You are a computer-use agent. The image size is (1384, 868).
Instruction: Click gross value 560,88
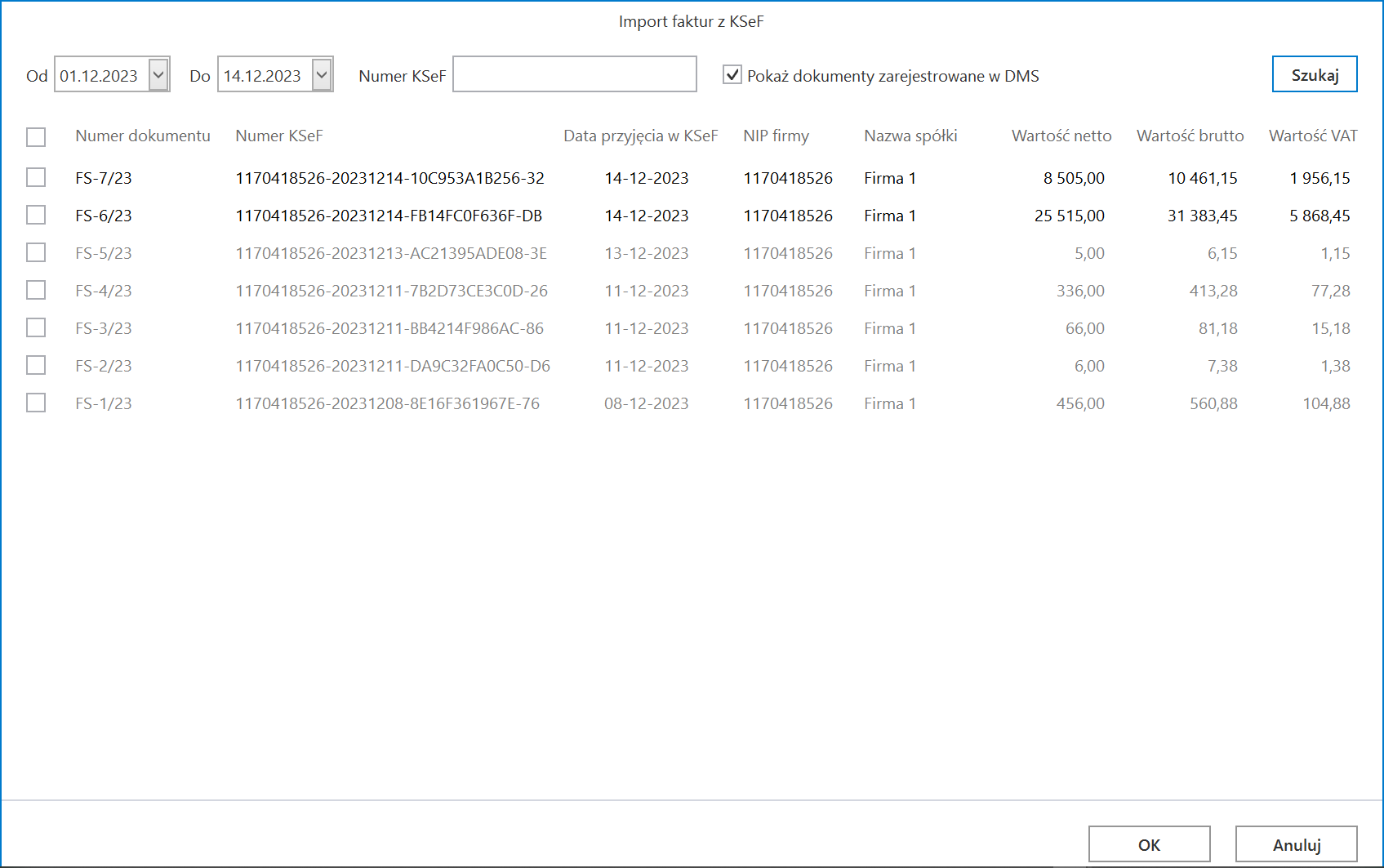coord(1213,403)
